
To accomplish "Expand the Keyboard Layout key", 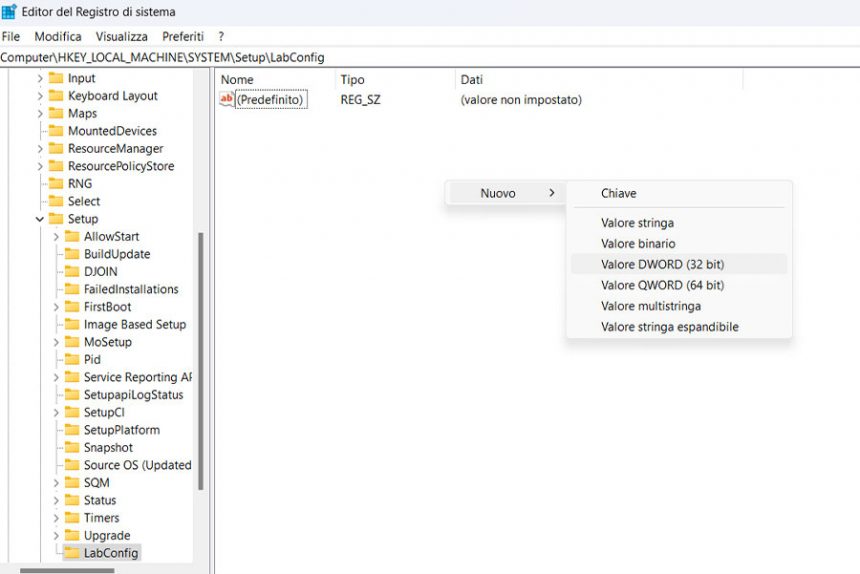I will pos(40,96).
